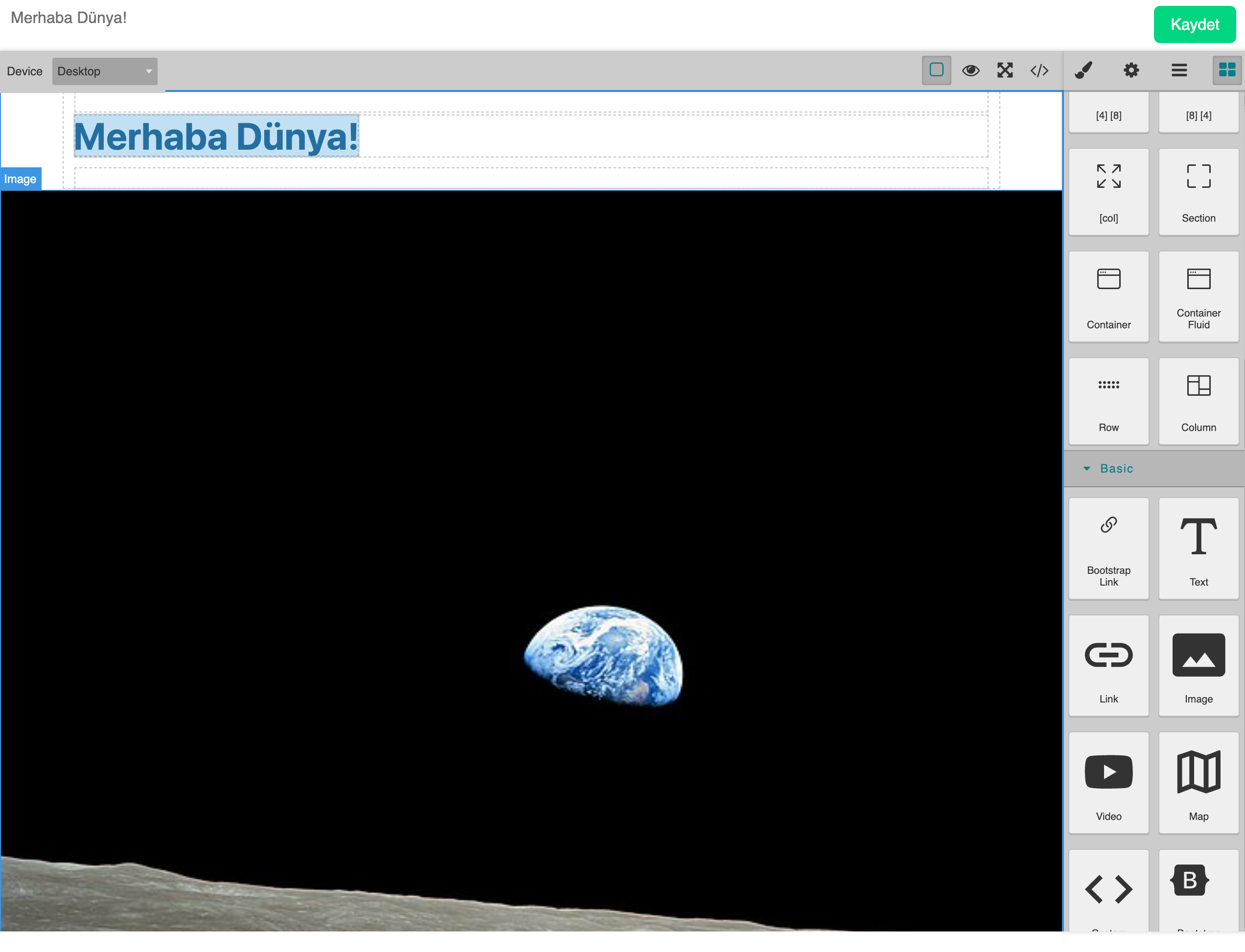Open the Device Desktop dropdown
Screen dimensions: 1245x952
pyautogui.click(x=104, y=71)
